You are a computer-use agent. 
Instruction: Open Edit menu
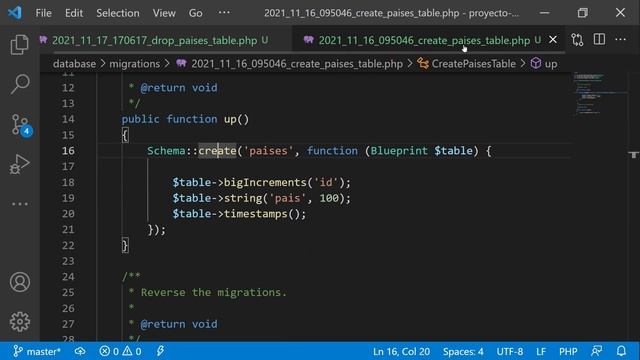click(74, 13)
